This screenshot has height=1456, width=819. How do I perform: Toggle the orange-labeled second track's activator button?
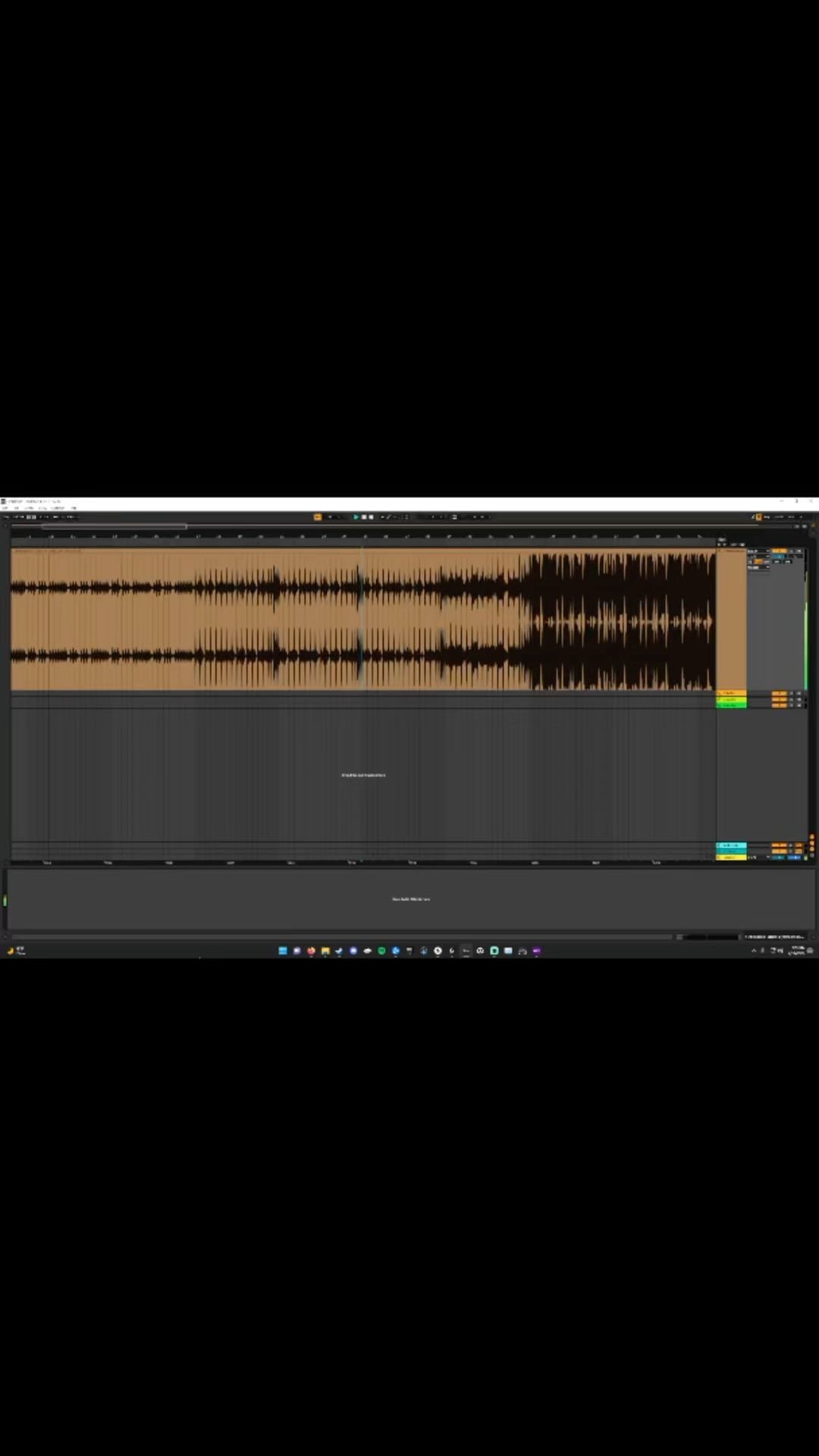(x=779, y=693)
